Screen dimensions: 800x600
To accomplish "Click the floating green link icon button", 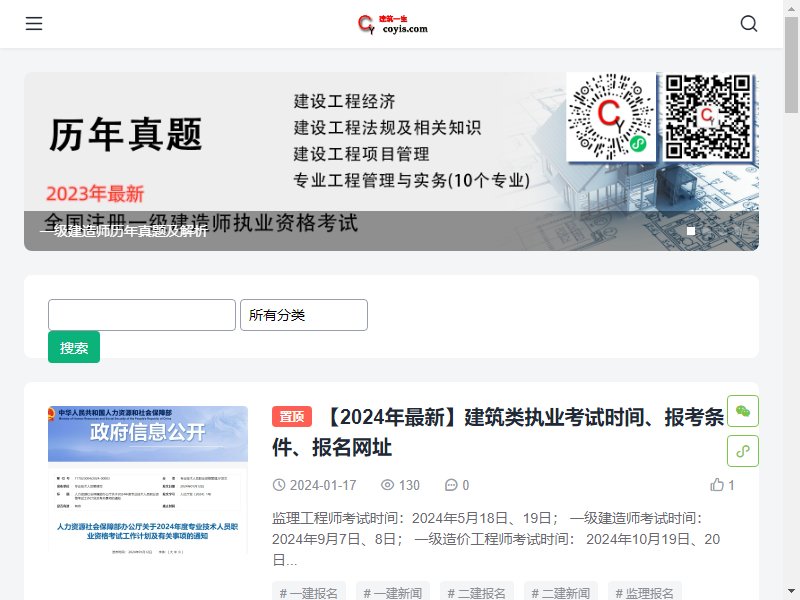I will tap(743, 451).
